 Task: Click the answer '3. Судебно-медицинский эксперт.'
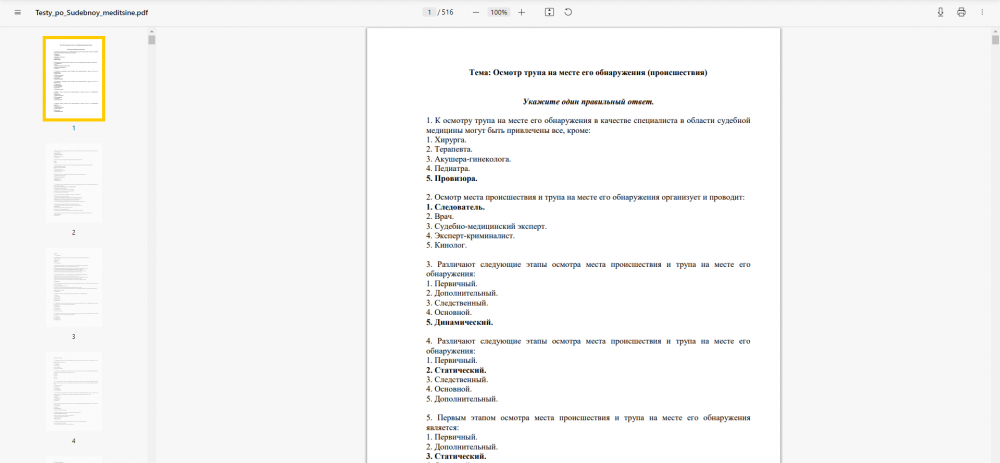click(x=486, y=226)
